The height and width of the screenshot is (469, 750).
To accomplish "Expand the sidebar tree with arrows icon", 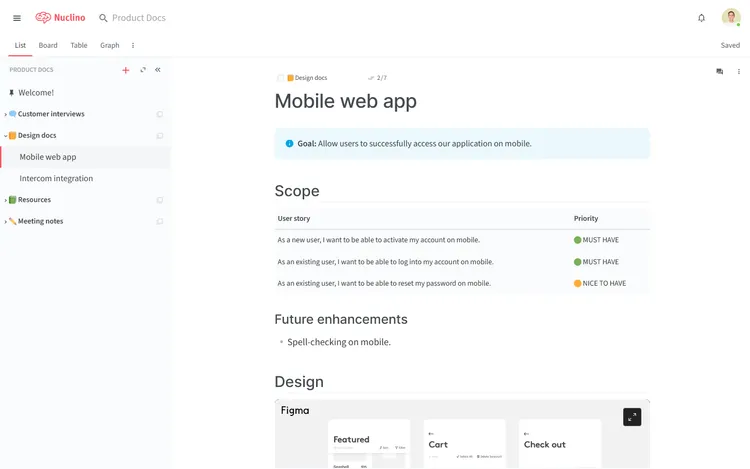I will click(x=143, y=70).
